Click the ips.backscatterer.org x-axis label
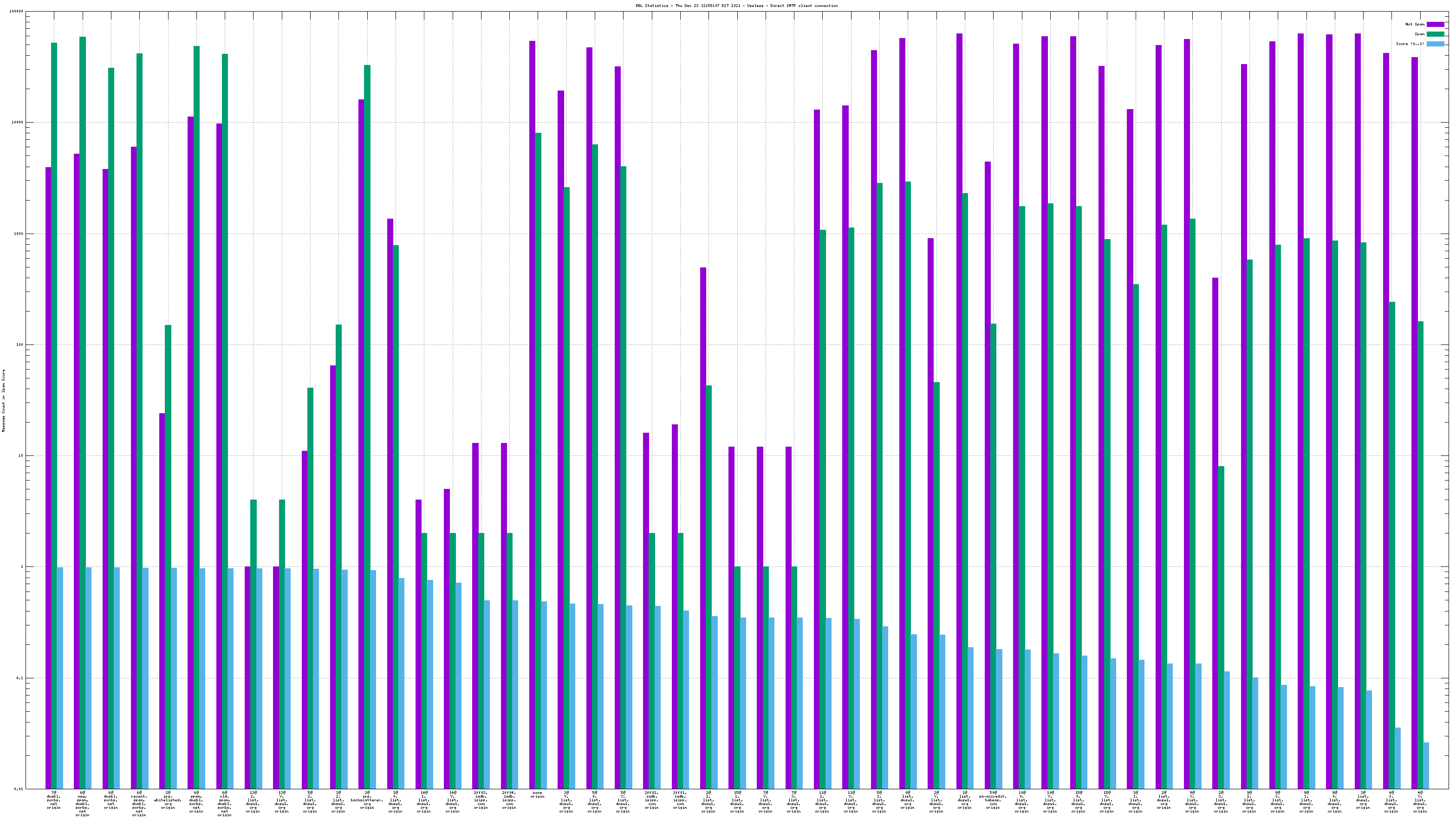This screenshot has height=819, width=1456. click(x=367, y=800)
